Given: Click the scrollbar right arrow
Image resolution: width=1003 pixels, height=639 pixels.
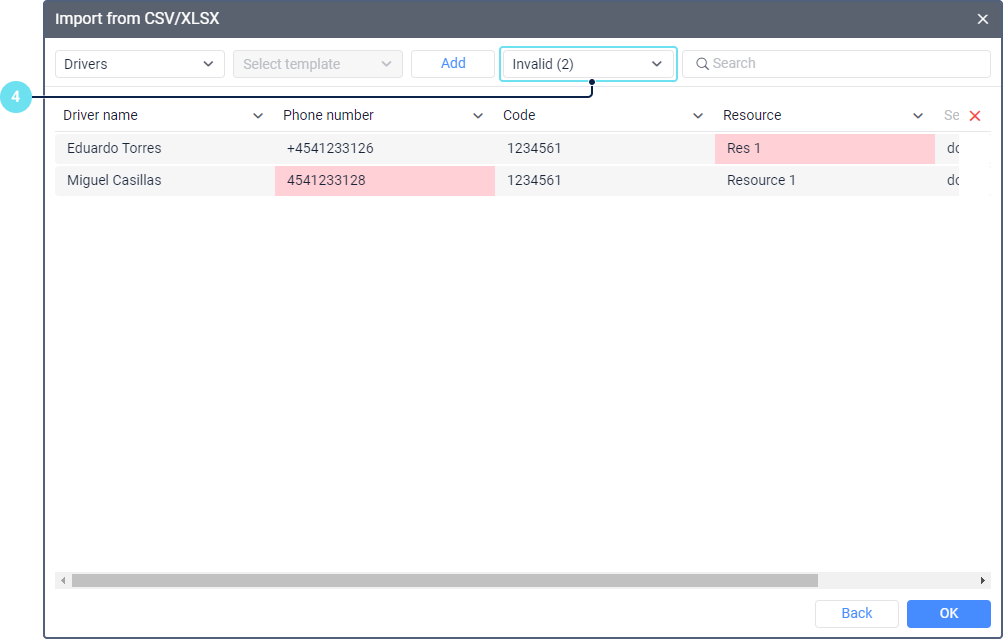Looking at the screenshot, I should [x=983, y=580].
